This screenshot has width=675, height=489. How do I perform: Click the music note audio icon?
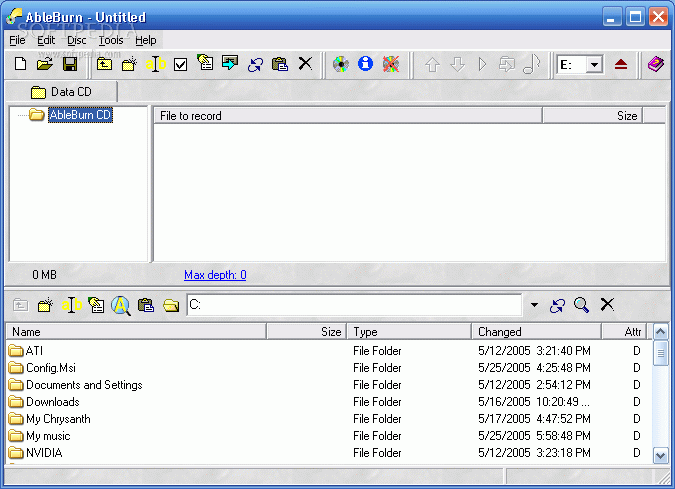[x=532, y=64]
